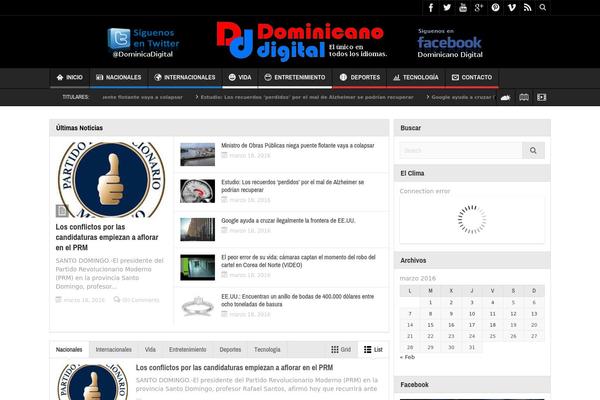Screen dimensions: 600x400
Task: Switch to the Deportes category tab
Action: pyautogui.click(x=230, y=349)
